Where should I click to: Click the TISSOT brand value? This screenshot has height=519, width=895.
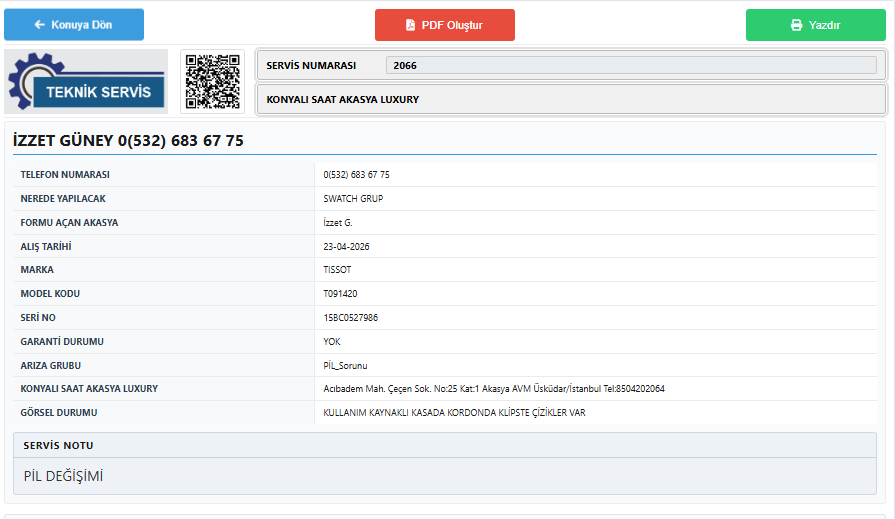coord(337,269)
